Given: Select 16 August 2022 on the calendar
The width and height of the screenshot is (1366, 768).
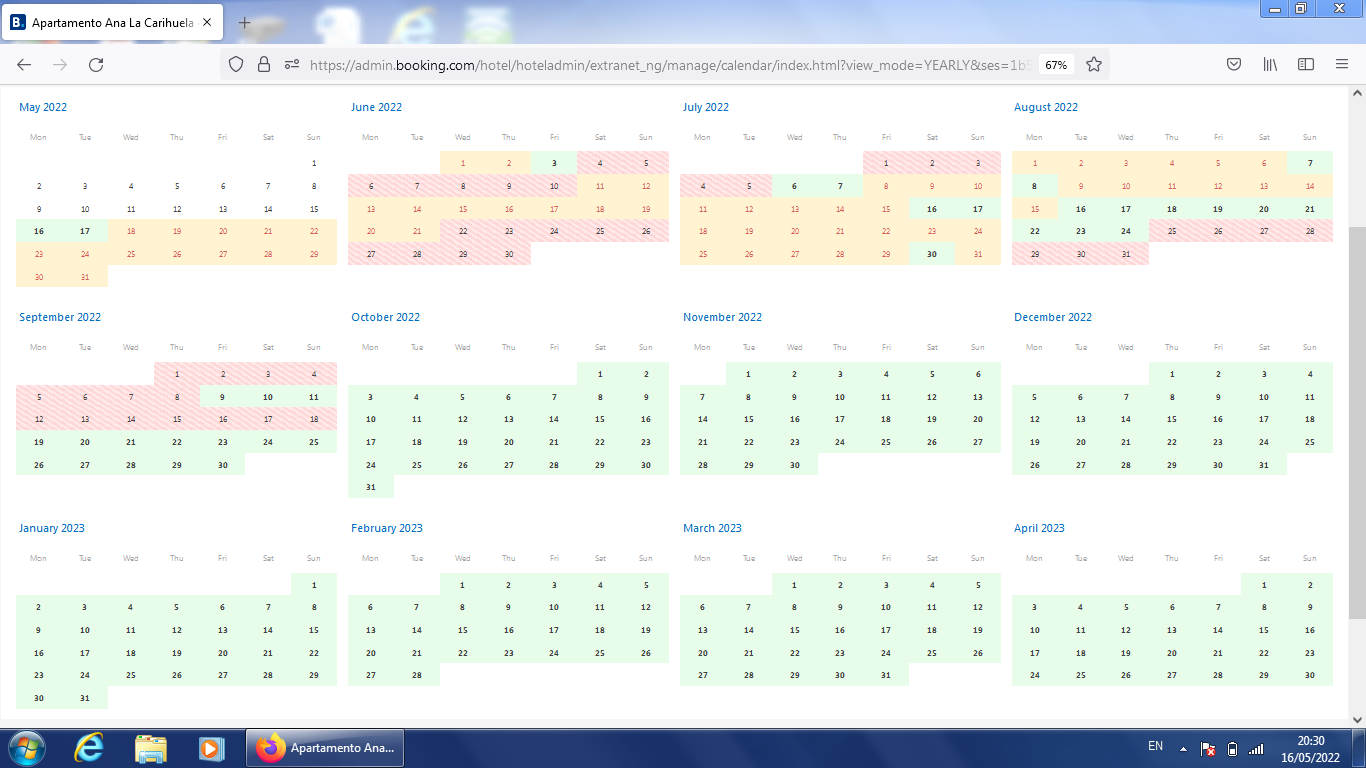Looking at the screenshot, I should (1081, 209).
